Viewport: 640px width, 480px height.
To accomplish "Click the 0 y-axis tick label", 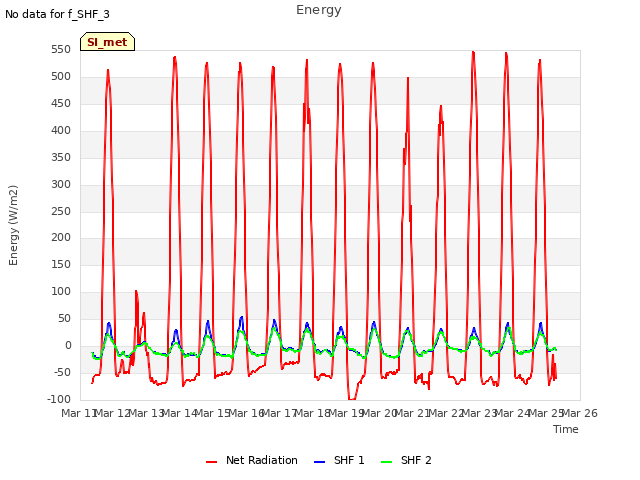I will [x=68, y=346].
